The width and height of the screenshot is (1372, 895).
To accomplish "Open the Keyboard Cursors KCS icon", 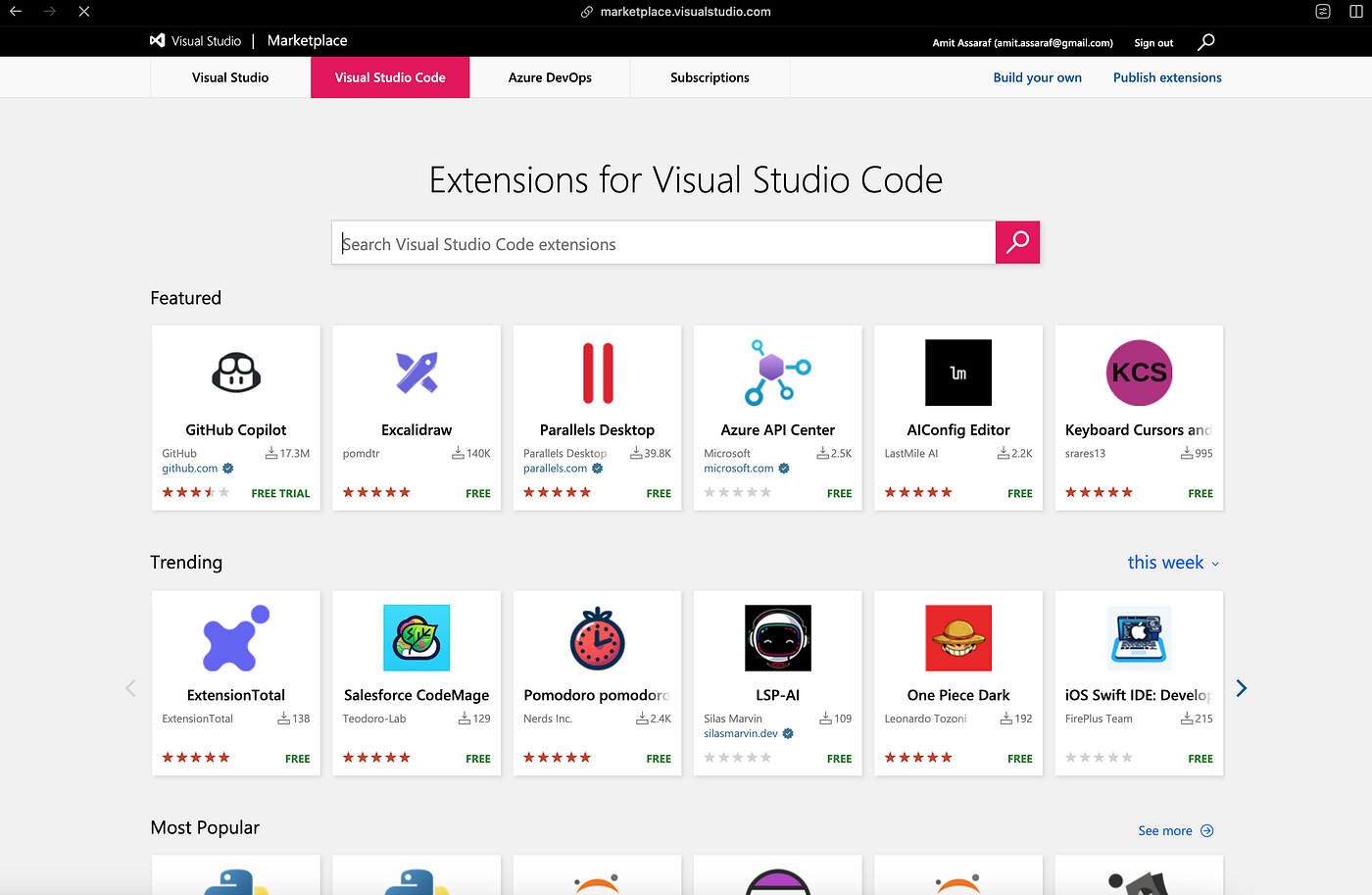I will coord(1139,373).
